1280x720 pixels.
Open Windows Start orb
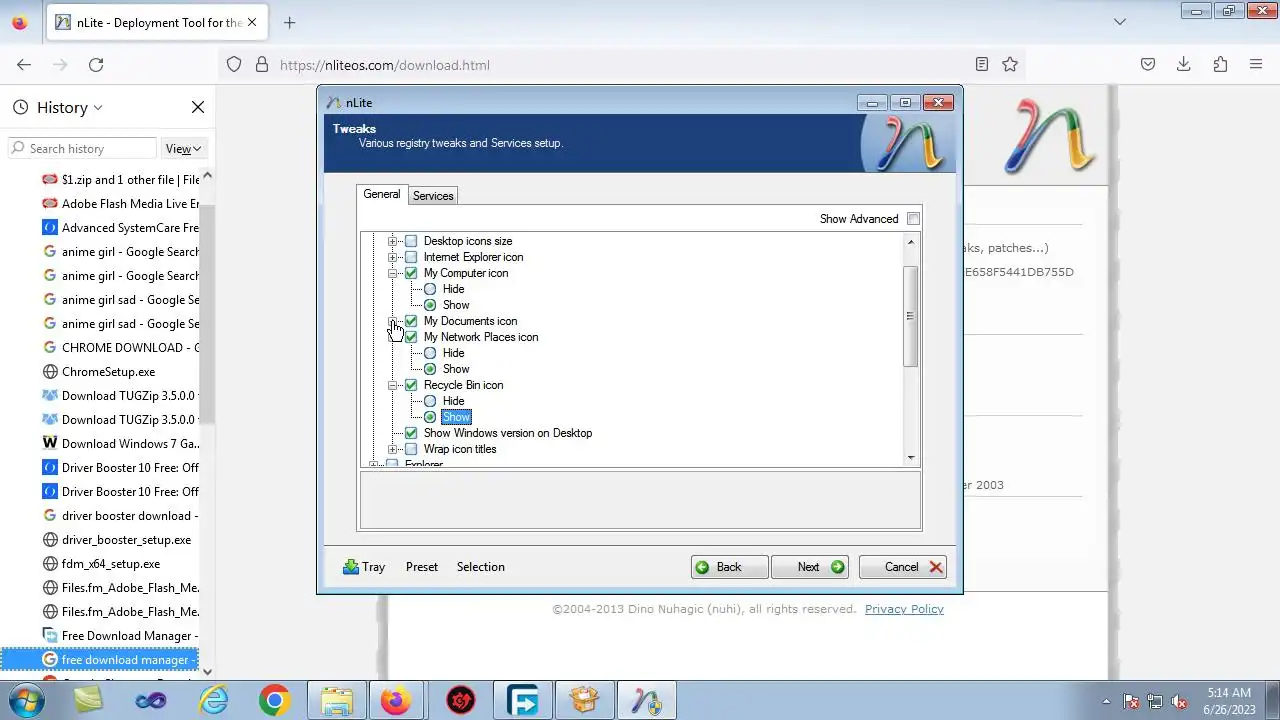[25, 700]
